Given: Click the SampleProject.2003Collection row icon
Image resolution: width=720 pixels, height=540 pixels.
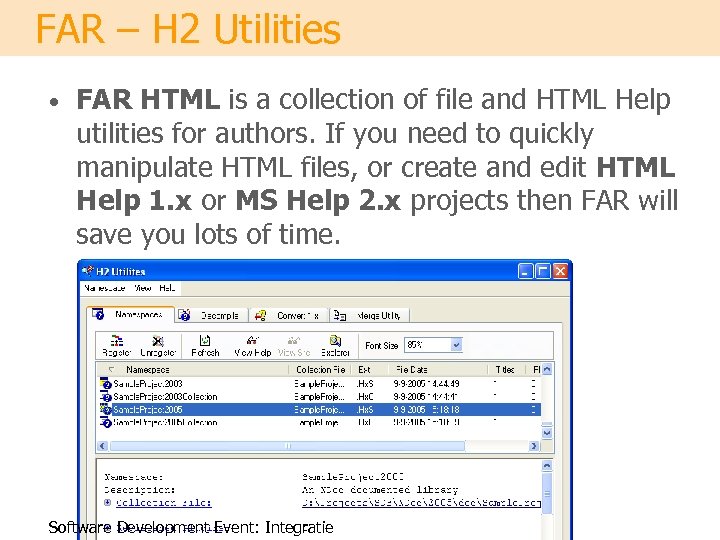Looking at the screenshot, I should pos(106,396).
